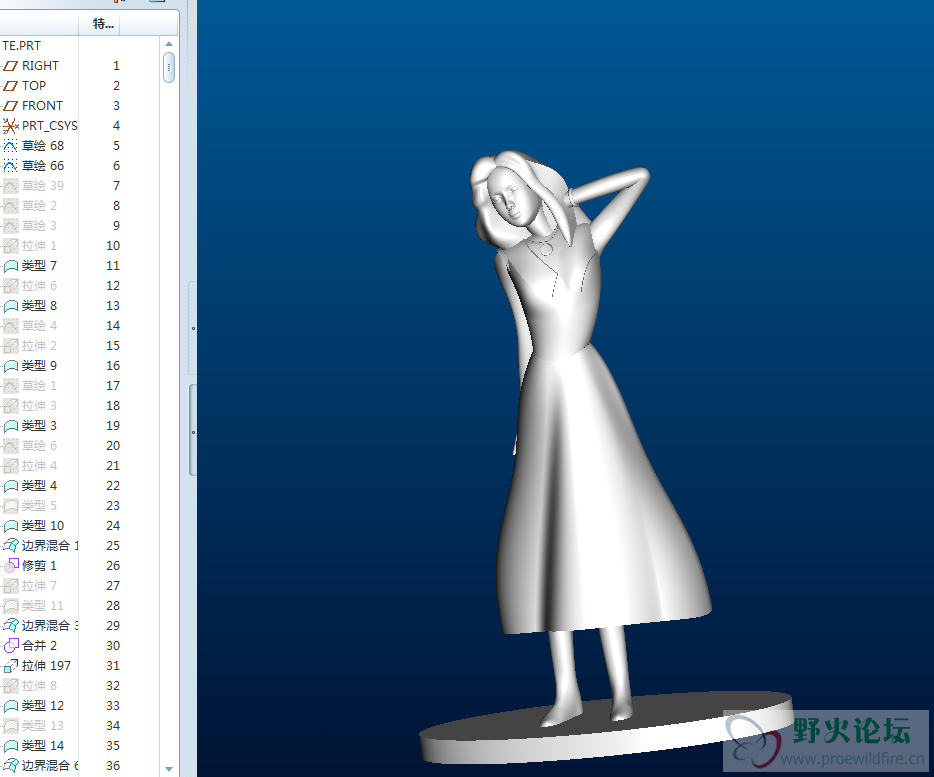Select feature 草绘 3 in model tree
Screen dimensions: 934x777
click(39, 226)
